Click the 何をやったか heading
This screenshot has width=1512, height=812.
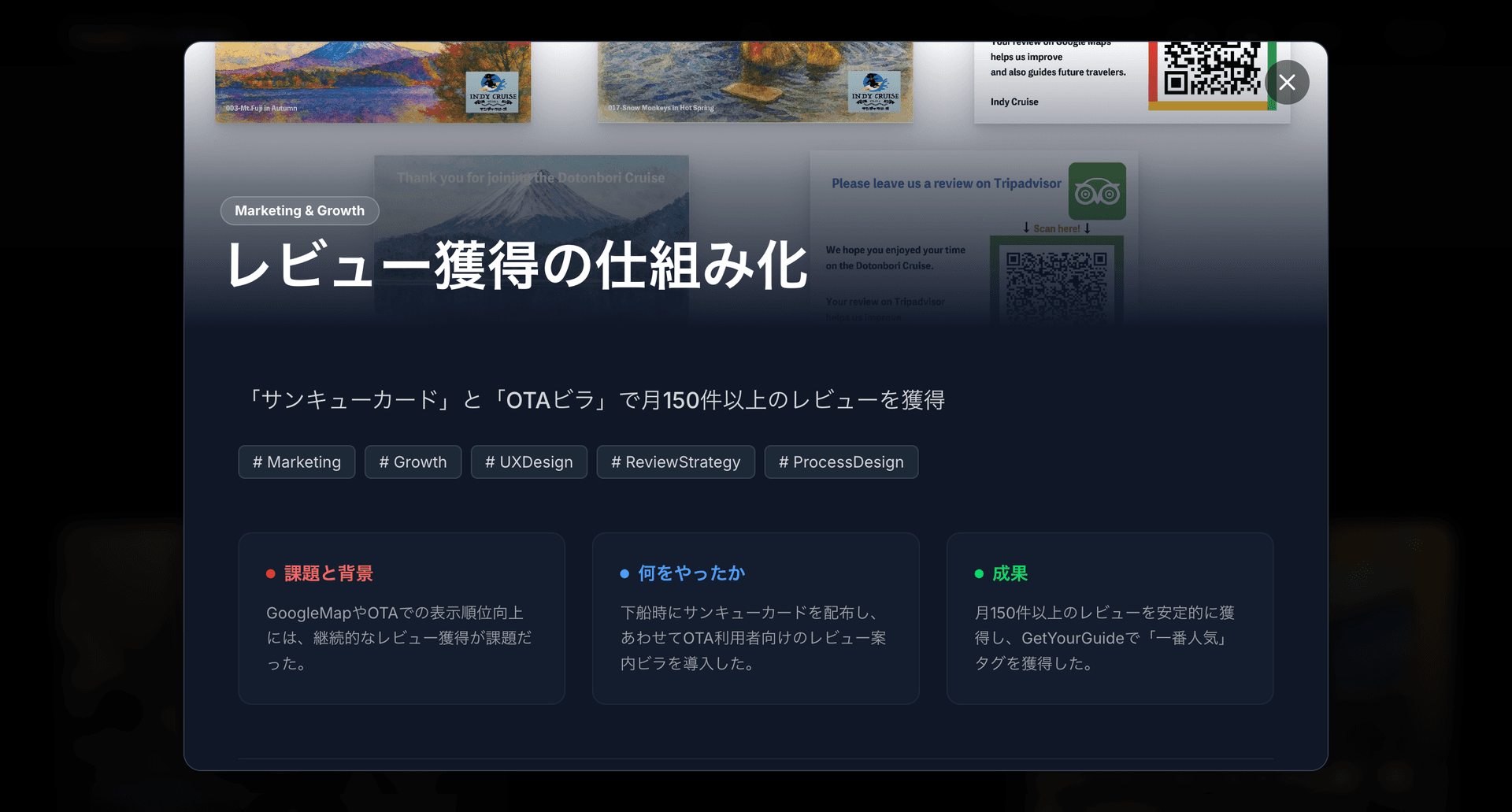(691, 573)
